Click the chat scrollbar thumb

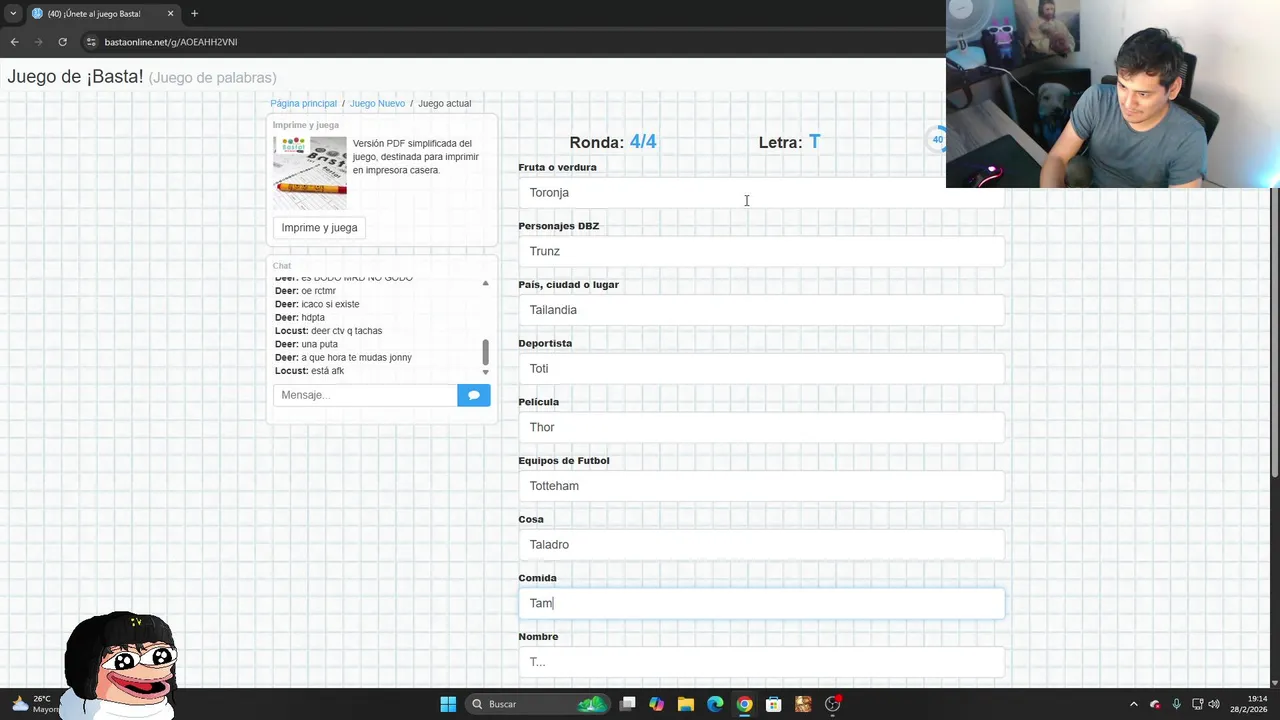point(486,352)
